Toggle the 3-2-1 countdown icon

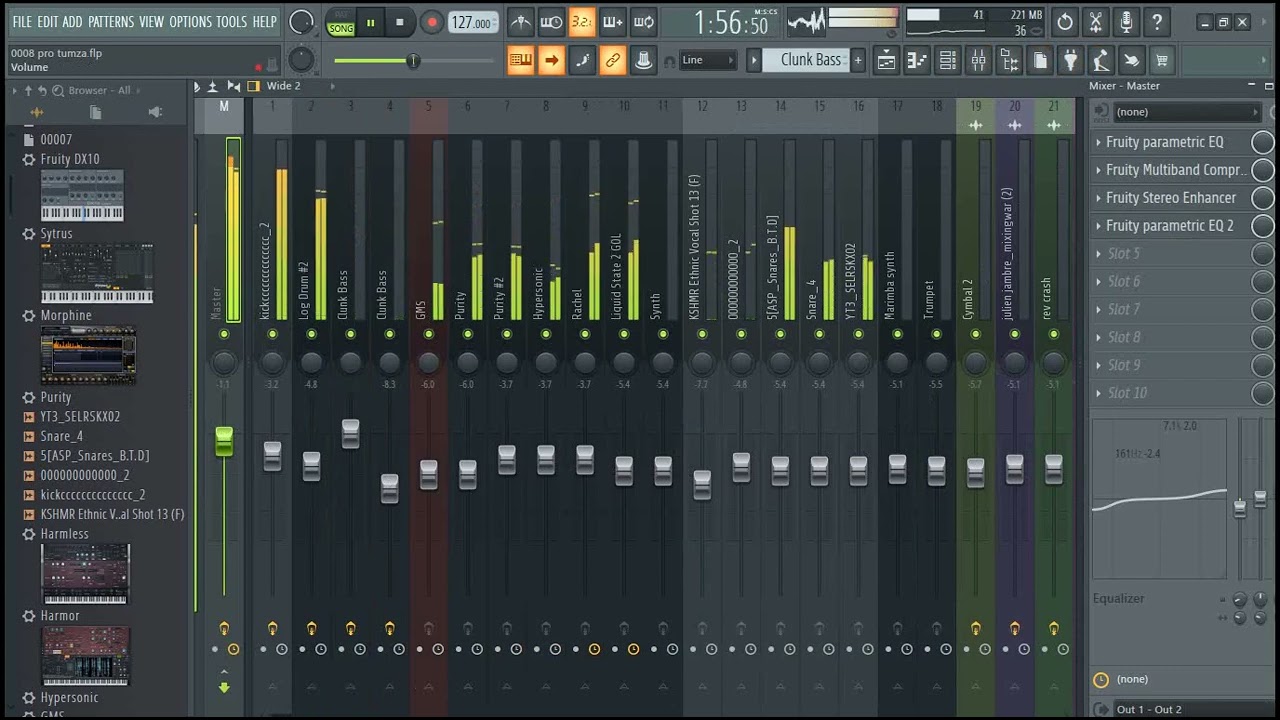582,21
